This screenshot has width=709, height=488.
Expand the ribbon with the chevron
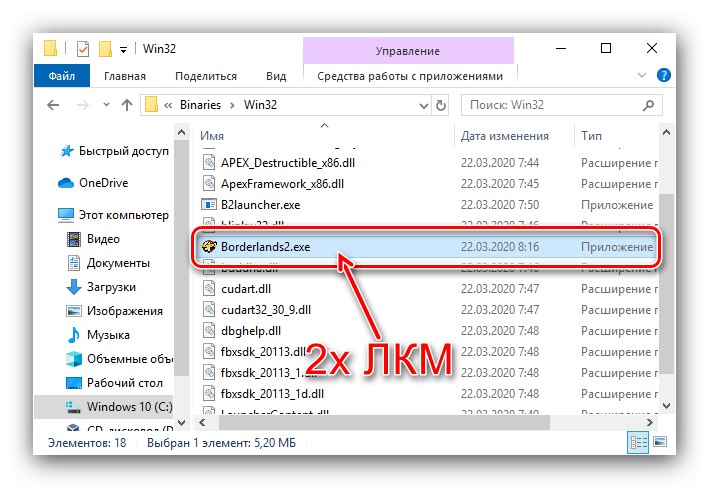tap(642, 75)
